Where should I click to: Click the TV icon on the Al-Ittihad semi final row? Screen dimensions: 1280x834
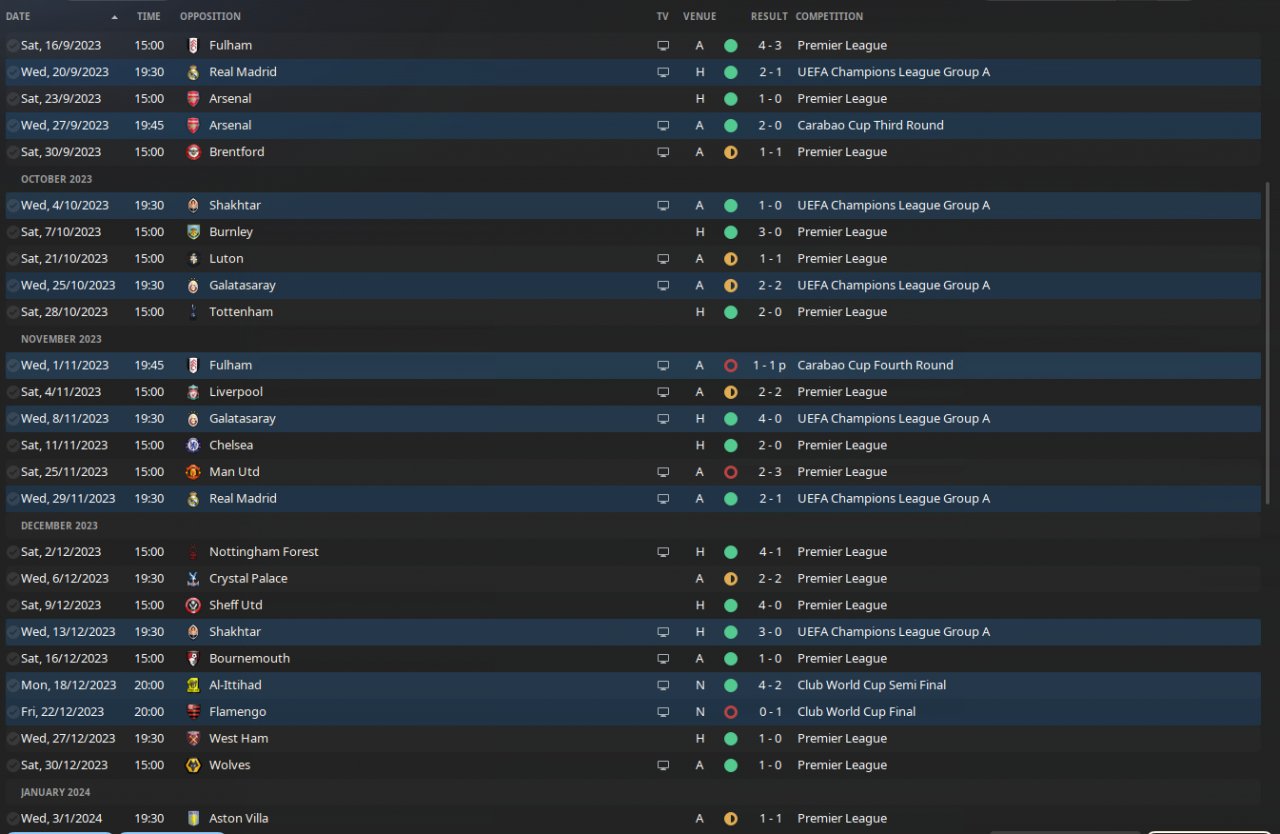(663, 685)
